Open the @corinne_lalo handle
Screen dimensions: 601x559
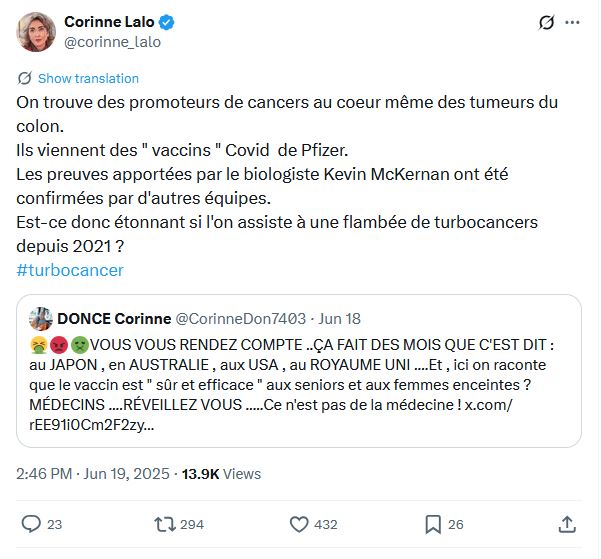point(112,42)
